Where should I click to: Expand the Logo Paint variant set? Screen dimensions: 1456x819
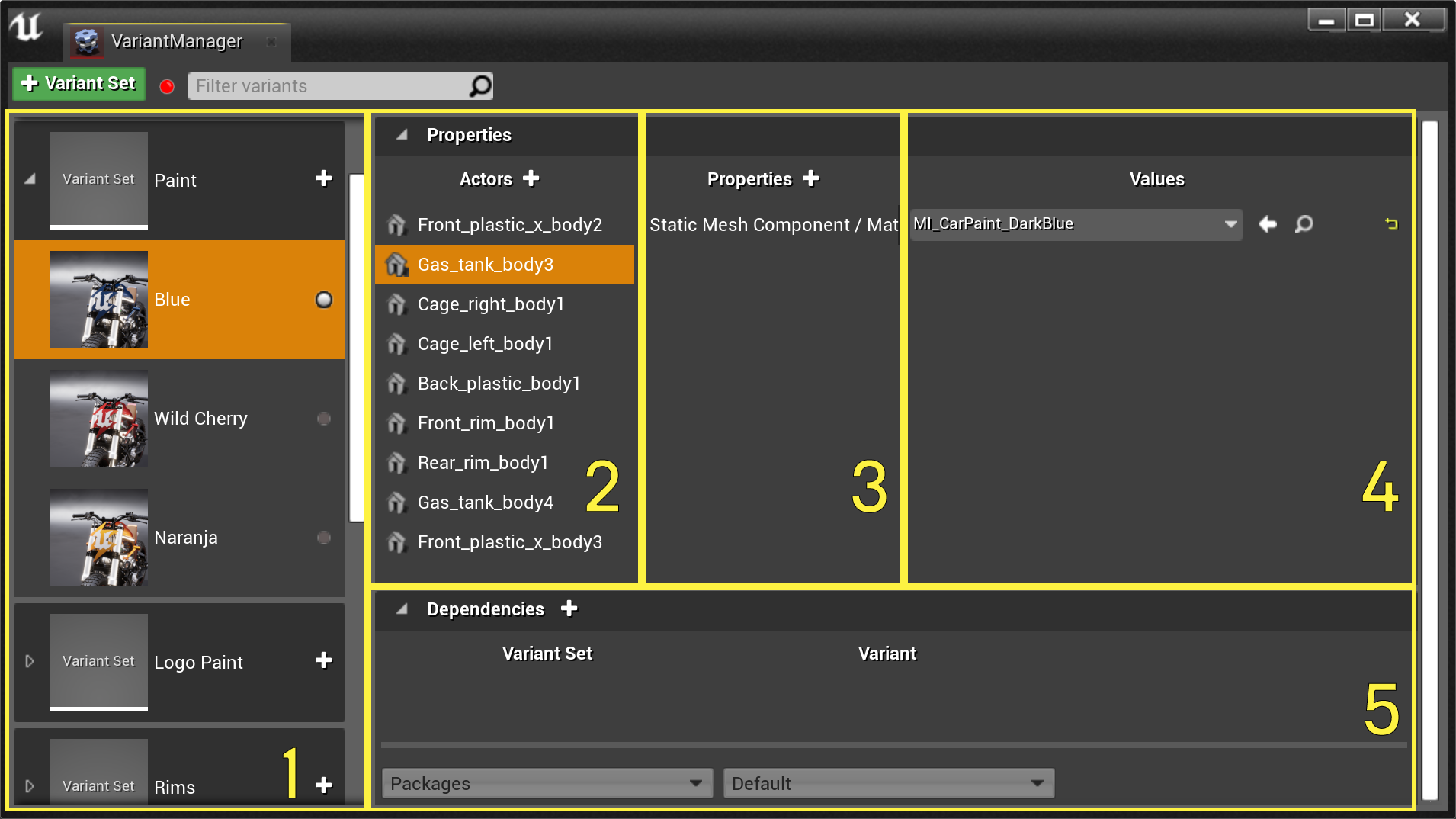(30, 661)
